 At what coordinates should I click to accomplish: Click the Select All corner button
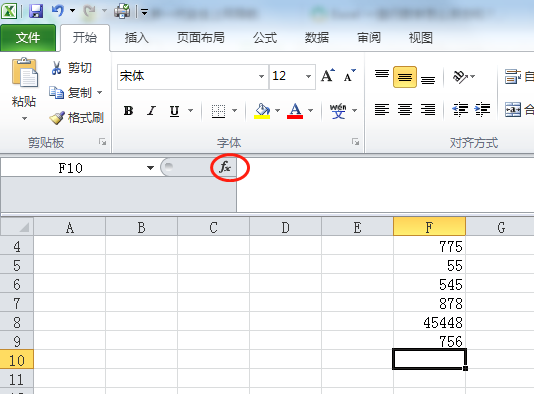tap(17, 226)
